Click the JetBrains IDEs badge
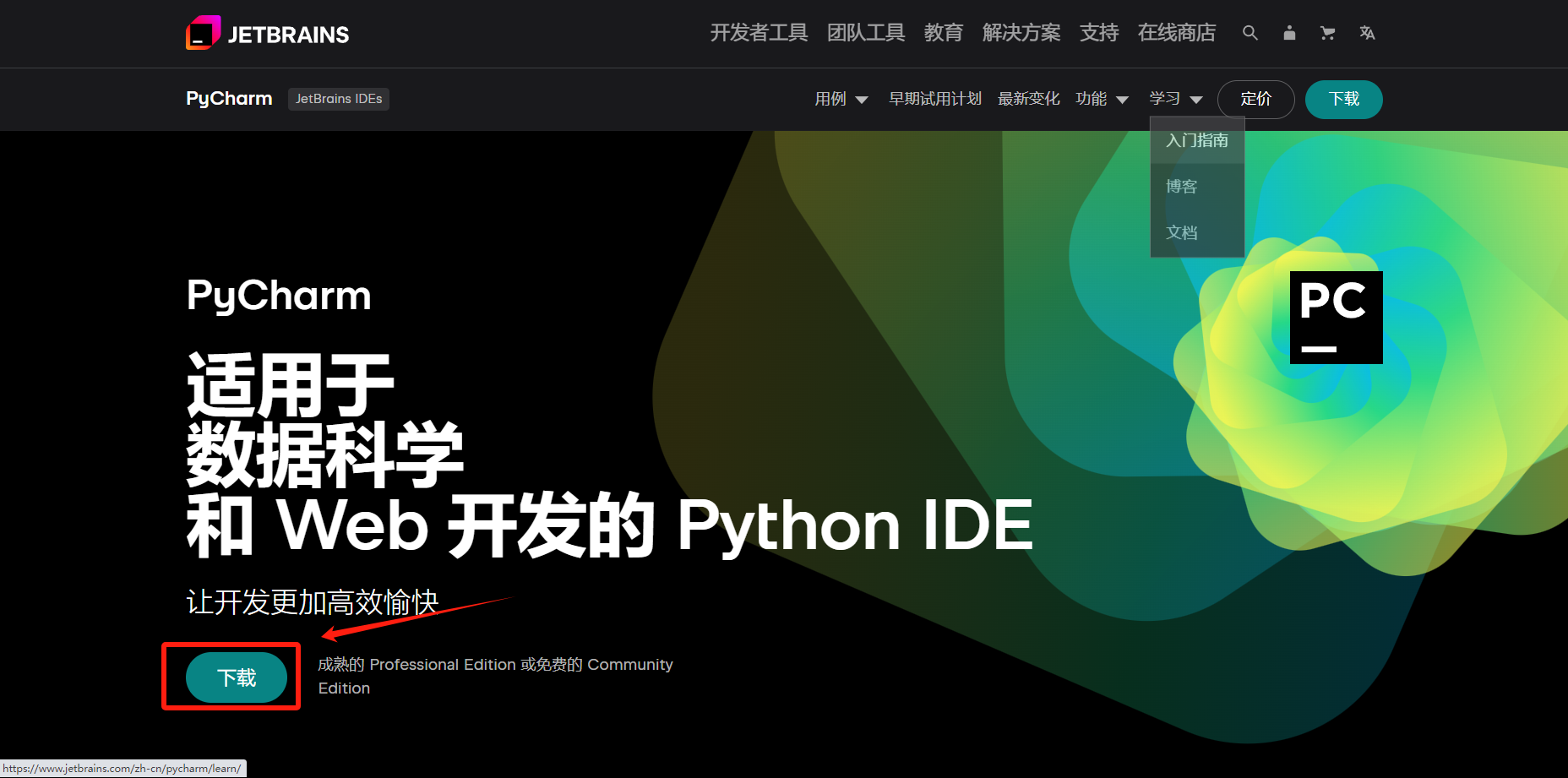The height and width of the screenshot is (778, 1568). 339,99
